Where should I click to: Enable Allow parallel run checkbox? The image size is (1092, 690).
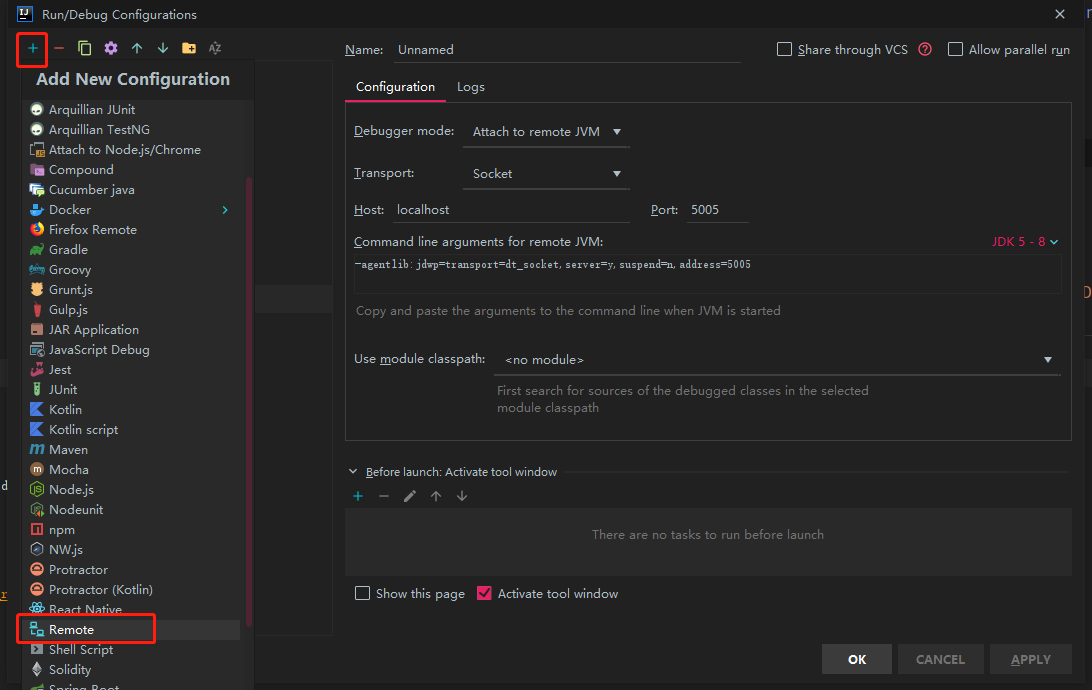[956, 49]
